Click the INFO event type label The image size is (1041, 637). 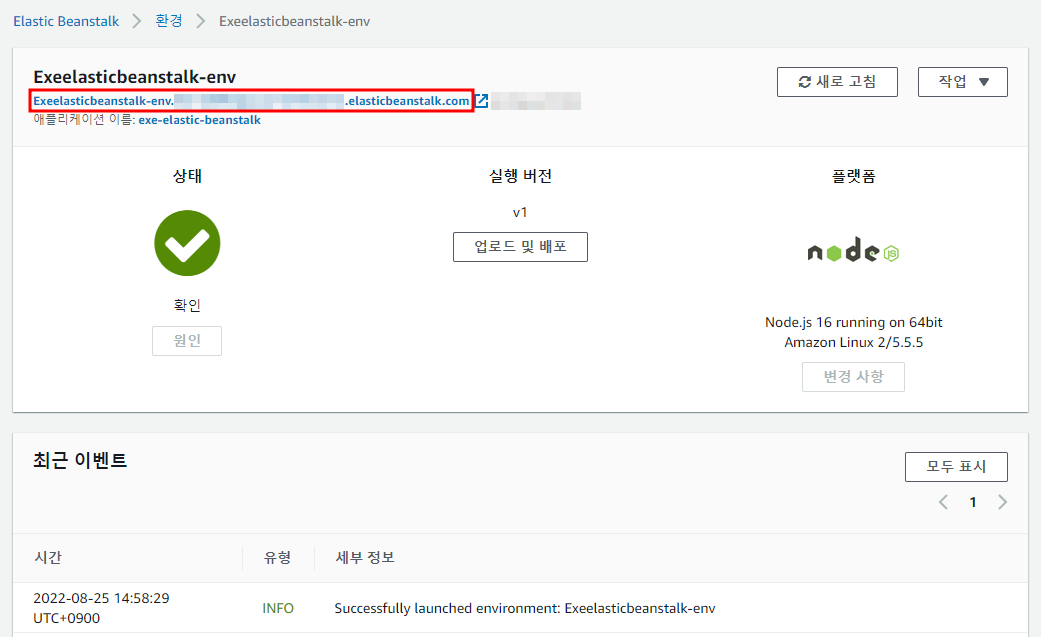tap(278, 608)
